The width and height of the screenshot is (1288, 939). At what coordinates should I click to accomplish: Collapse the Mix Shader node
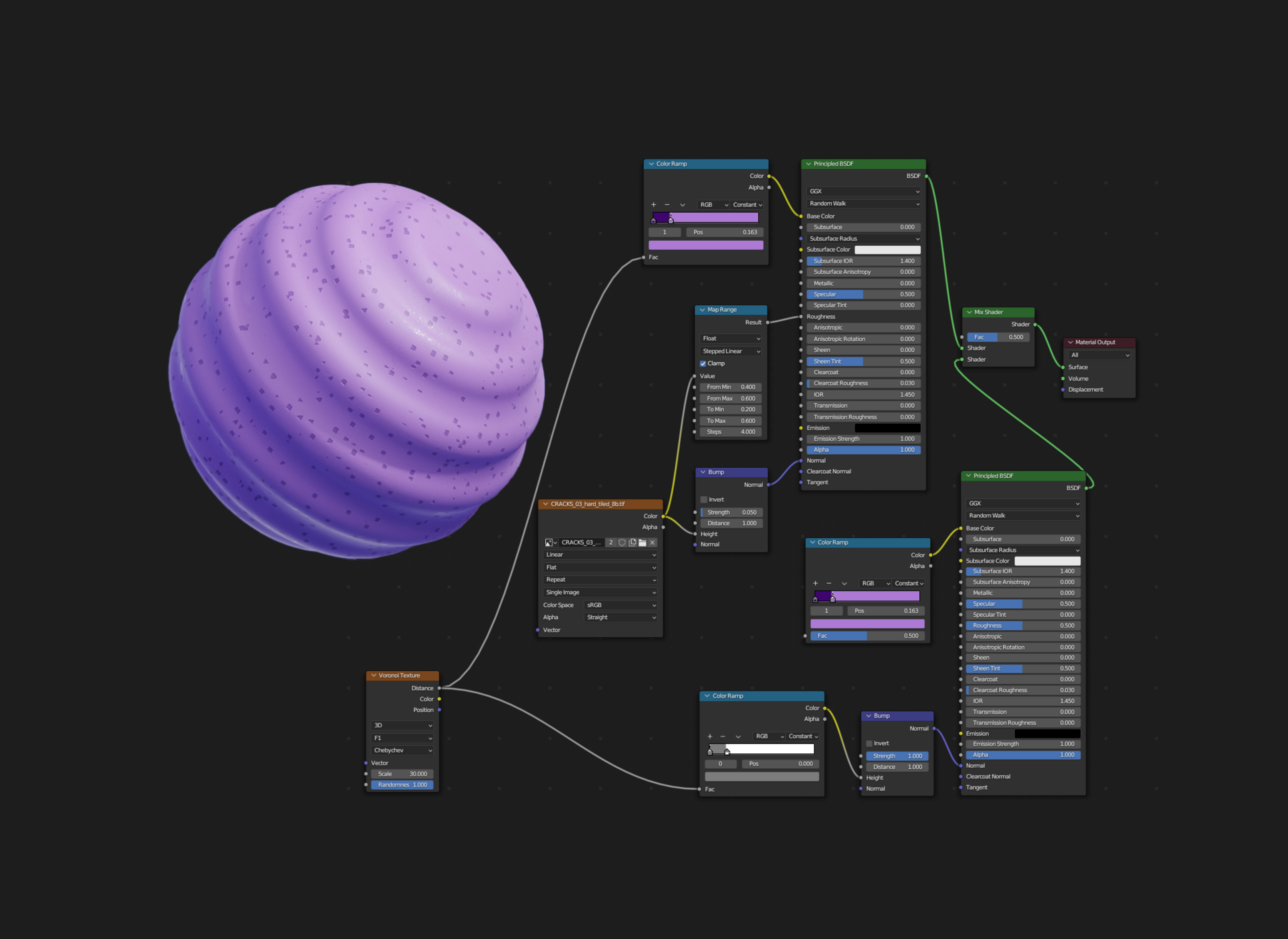tap(969, 312)
